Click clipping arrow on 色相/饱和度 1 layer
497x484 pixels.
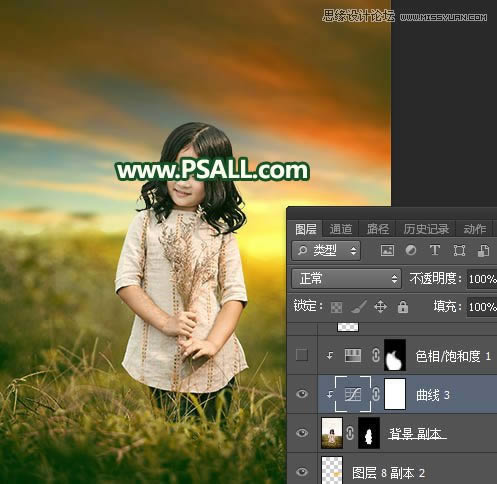click(x=330, y=356)
